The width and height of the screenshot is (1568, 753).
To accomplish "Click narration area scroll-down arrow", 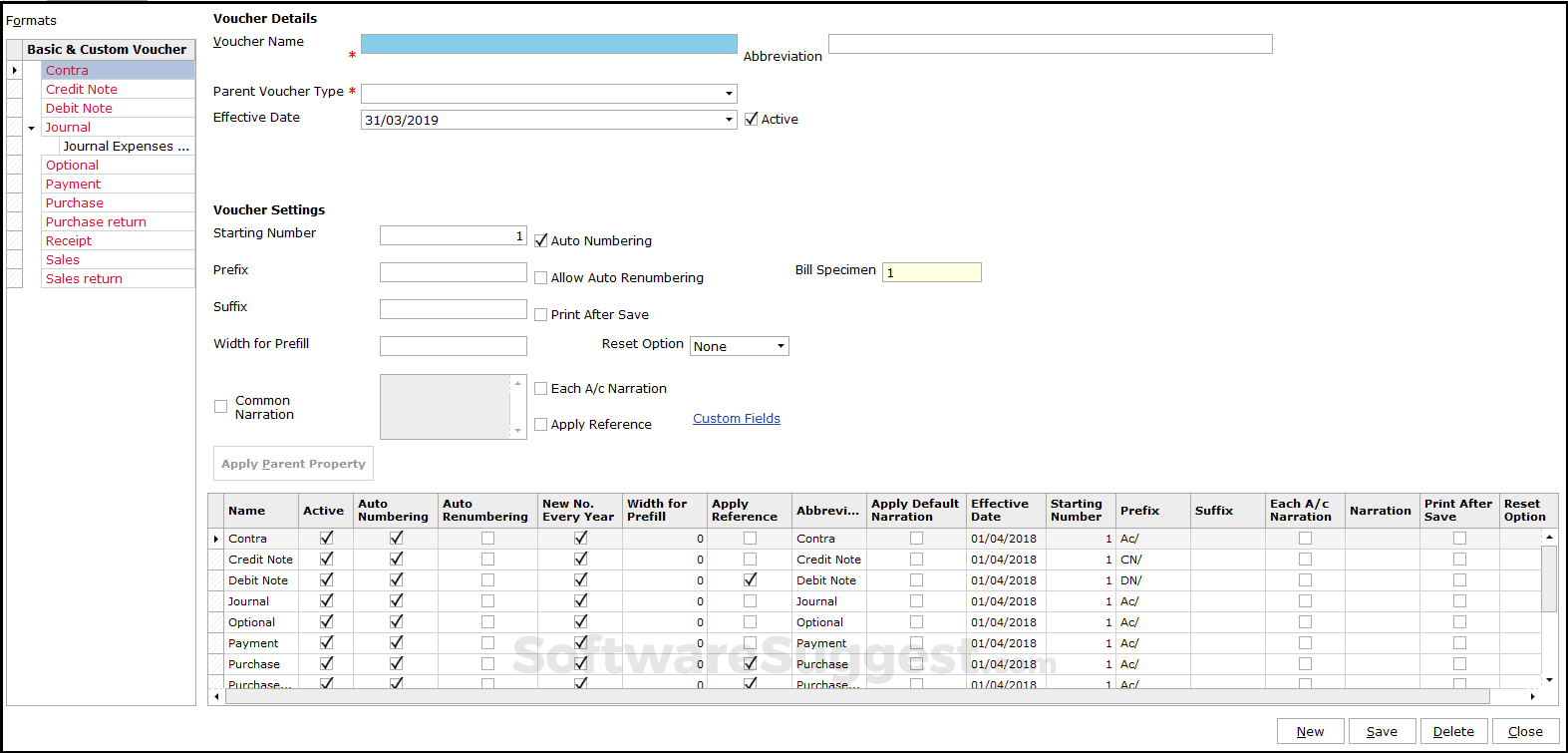I will tap(517, 431).
